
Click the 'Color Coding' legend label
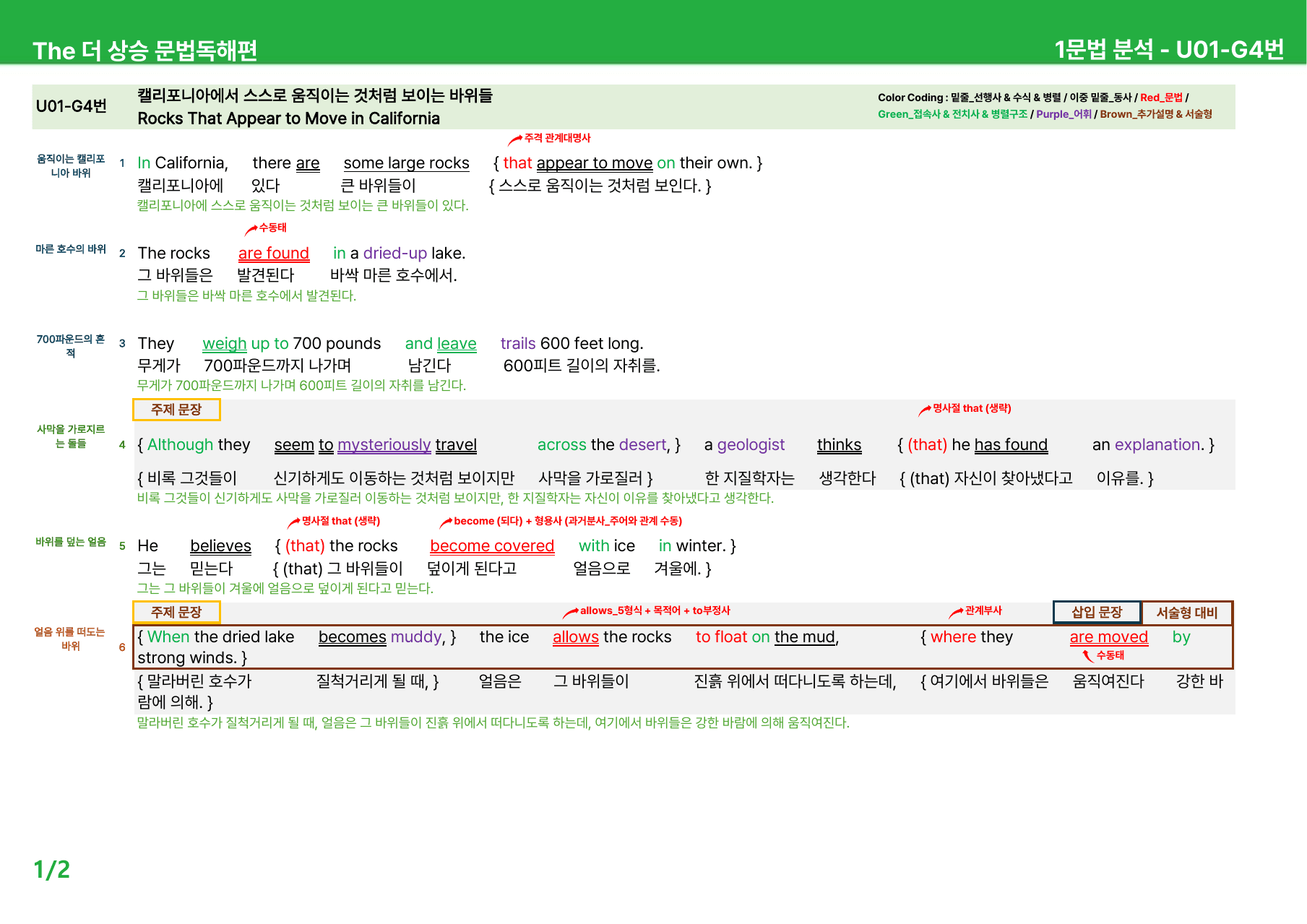[910, 98]
